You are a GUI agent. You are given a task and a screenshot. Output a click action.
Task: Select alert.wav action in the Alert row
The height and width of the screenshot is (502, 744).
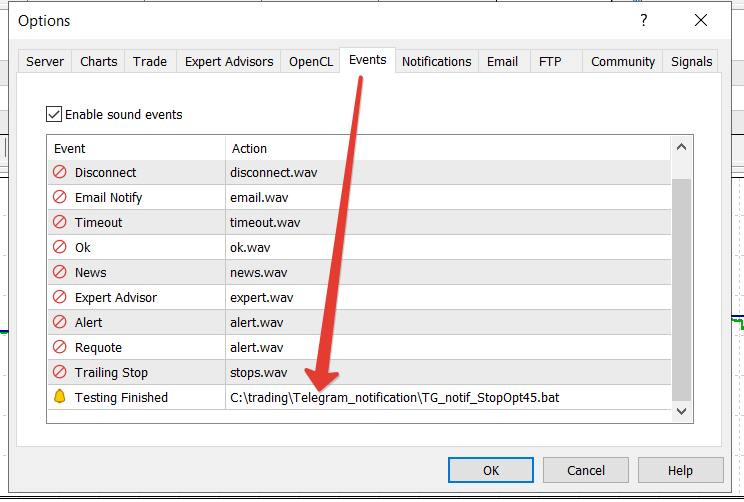(x=448, y=322)
